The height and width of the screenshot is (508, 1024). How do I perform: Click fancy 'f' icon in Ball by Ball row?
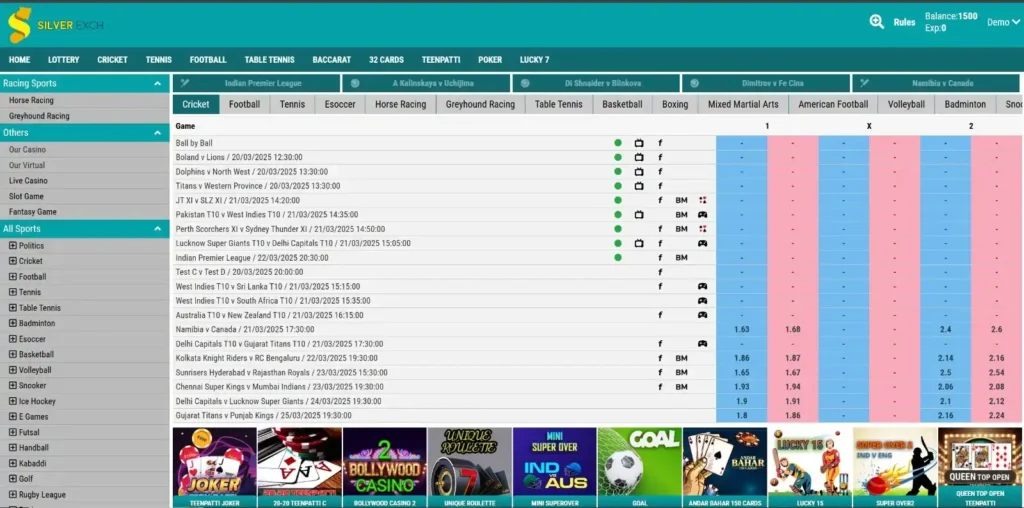point(660,143)
